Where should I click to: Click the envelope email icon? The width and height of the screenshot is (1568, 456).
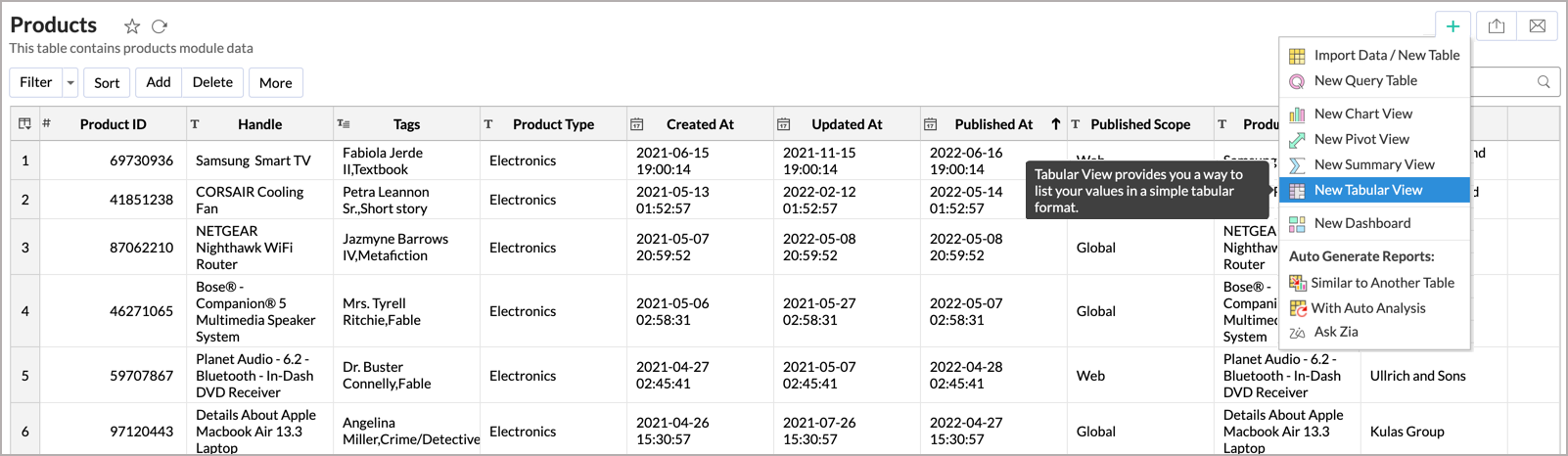pyautogui.click(x=1538, y=26)
